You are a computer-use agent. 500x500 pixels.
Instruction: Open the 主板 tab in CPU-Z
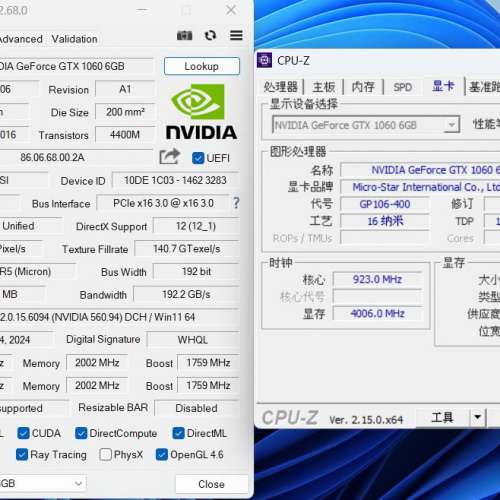323,87
